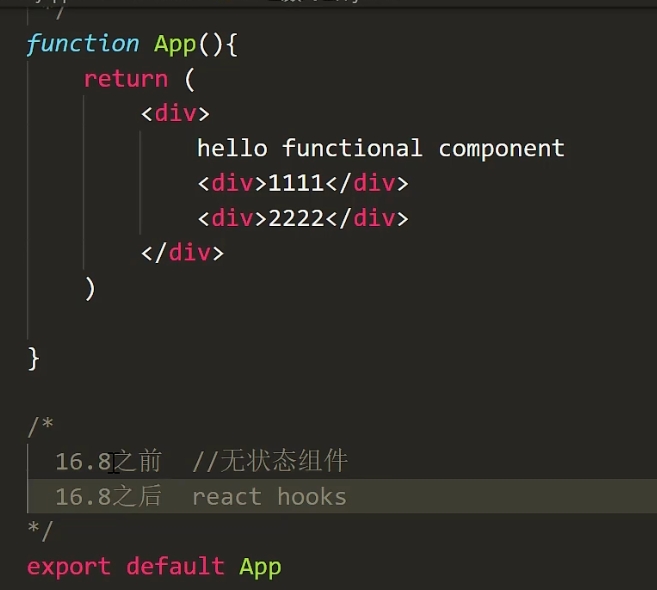This screenshot has width=657, height=590.
Task: Click the "return" keyword
Action: [x=125, y=79]
